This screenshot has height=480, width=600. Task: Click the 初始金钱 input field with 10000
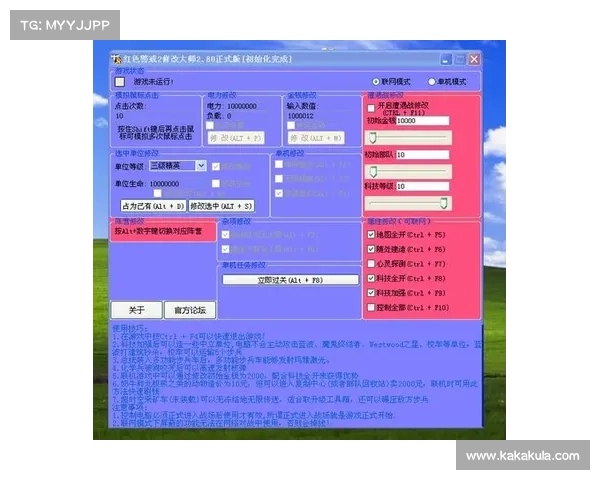422,121
